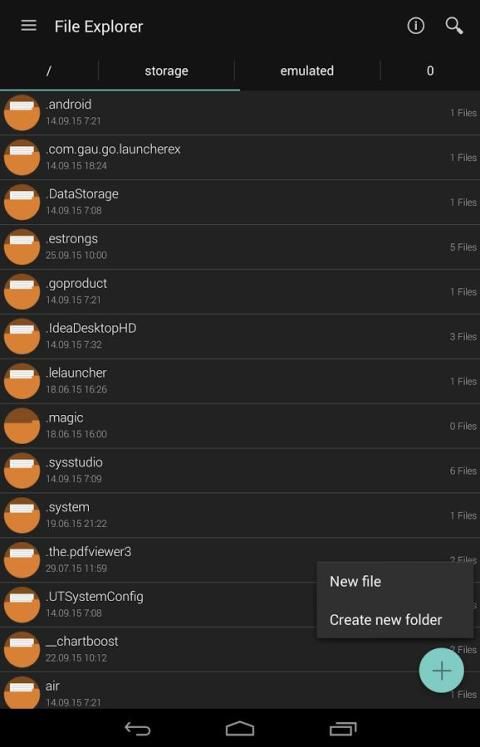Open search with magnifier icon

click(454, 26)
